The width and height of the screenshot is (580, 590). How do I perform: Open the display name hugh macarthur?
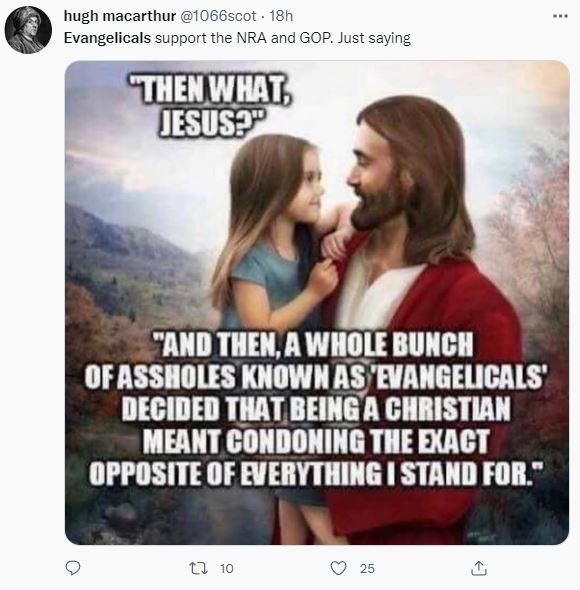point(120,16)
